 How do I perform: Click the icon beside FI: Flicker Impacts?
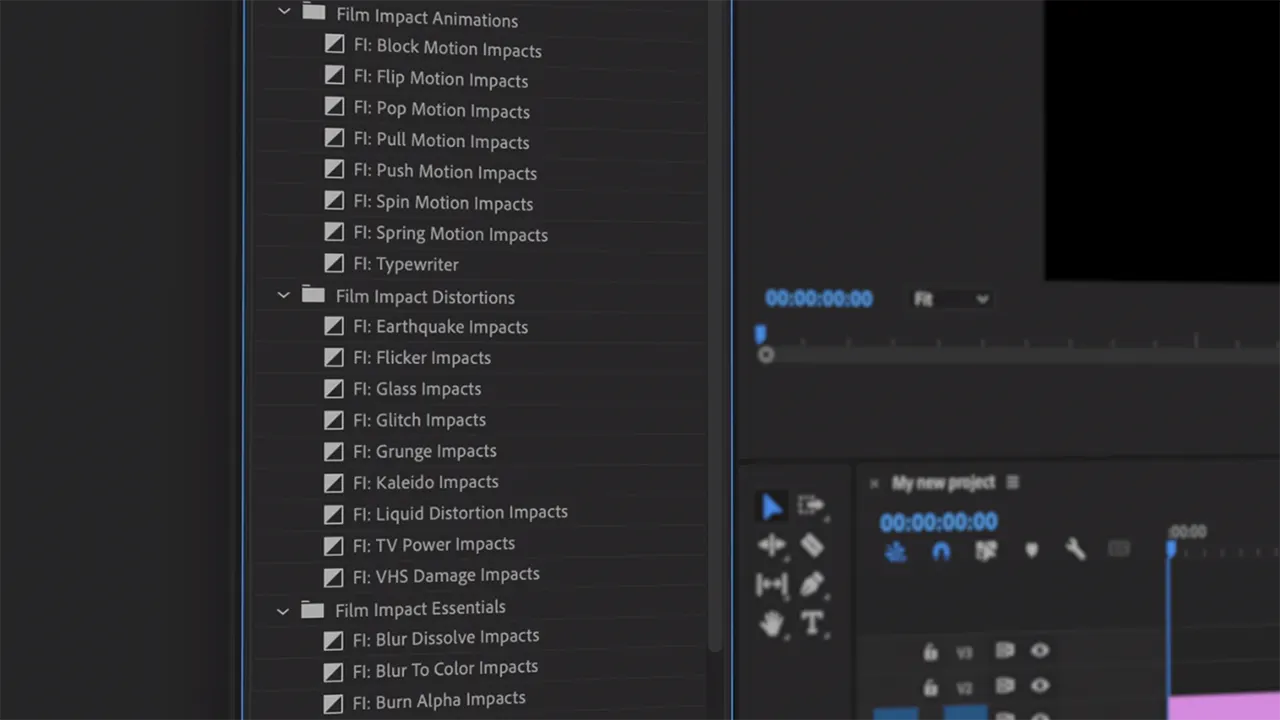click(334, 357)
